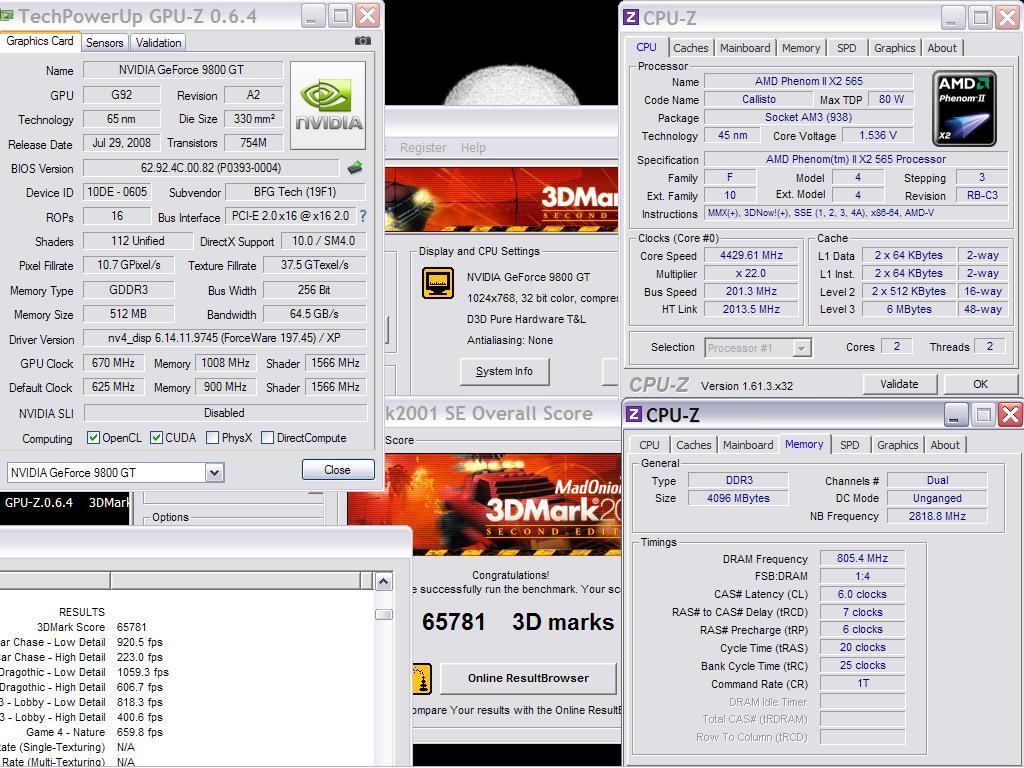1024x768 pixels.
Task: Click the Game 4 - Nature result row
Action: [94, 732]
